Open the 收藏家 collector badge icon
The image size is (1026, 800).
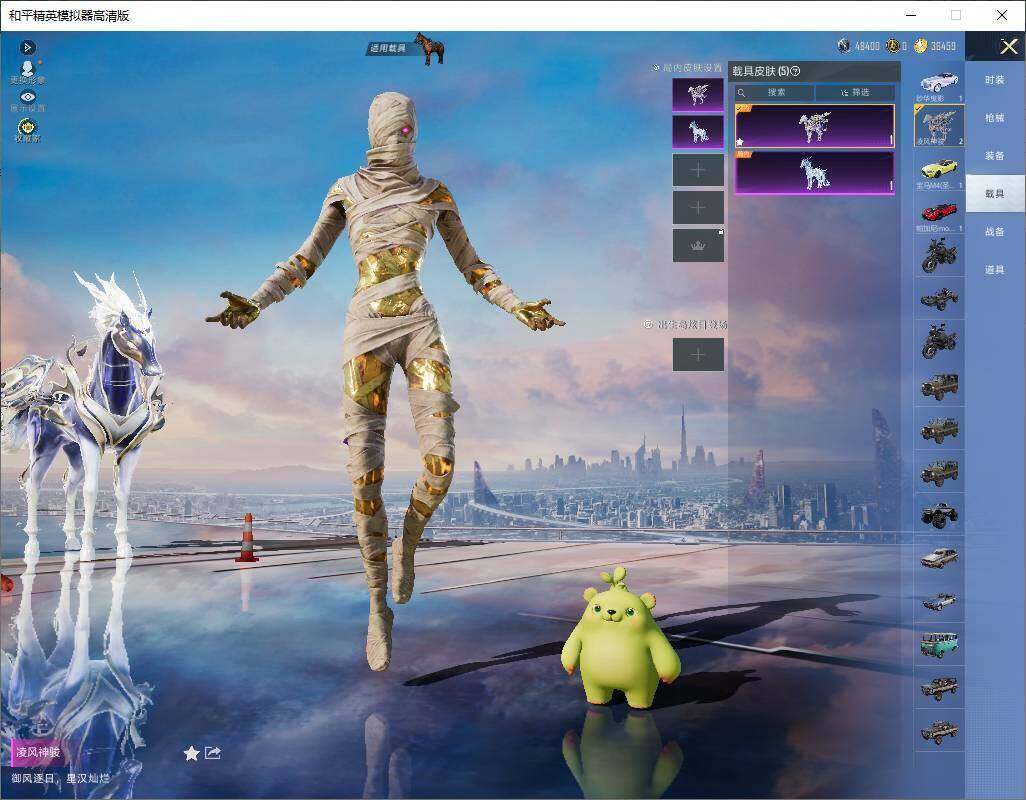27,130
